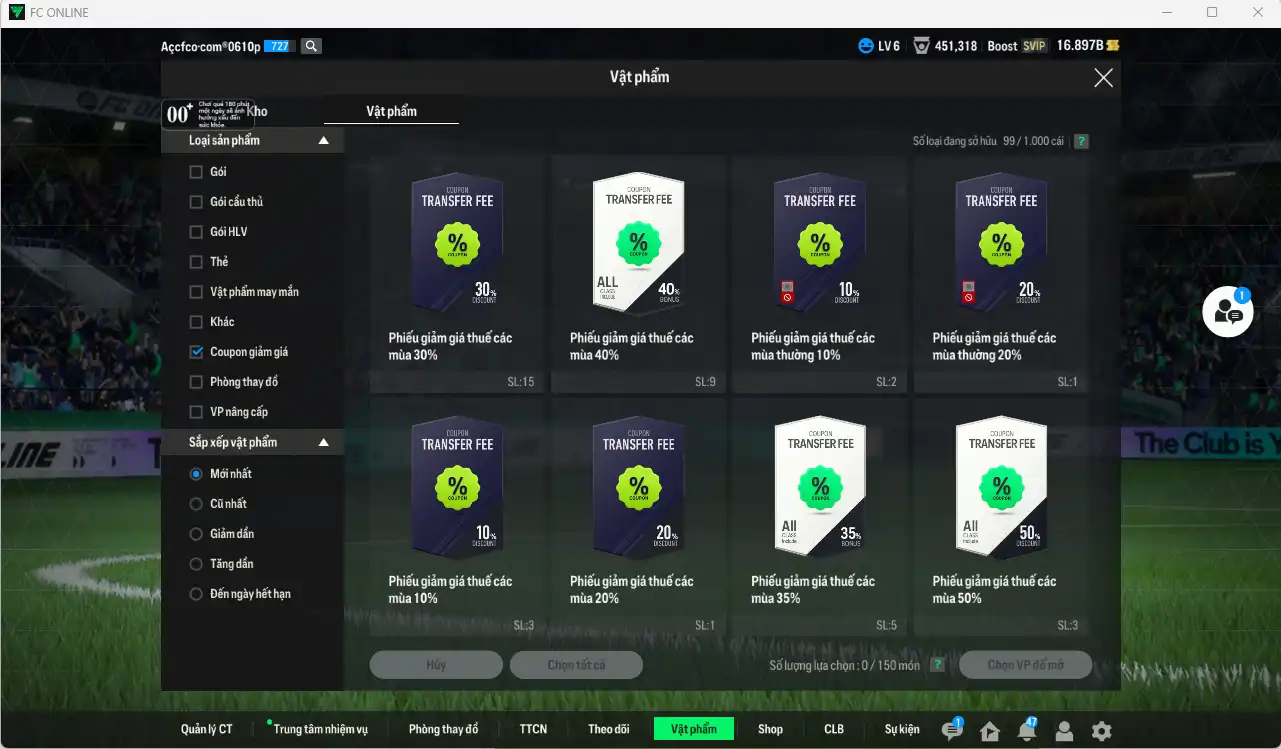Select the 30% transfer fee coupon card

457,274
